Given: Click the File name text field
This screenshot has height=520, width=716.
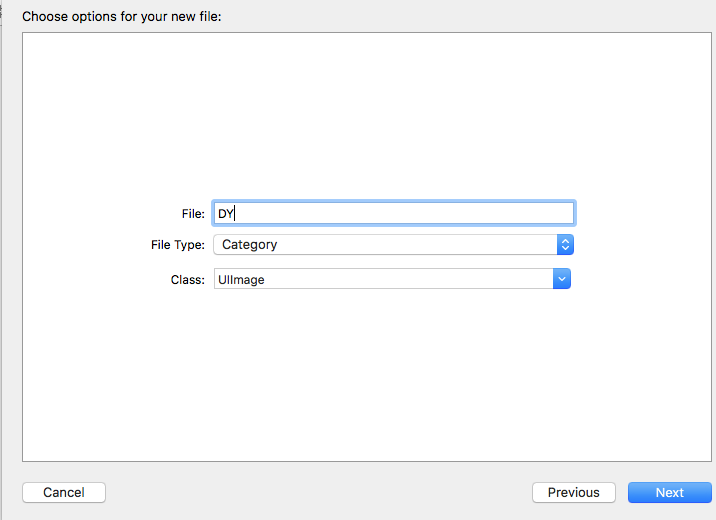Looking at the screenshot, I should point(393,213).
